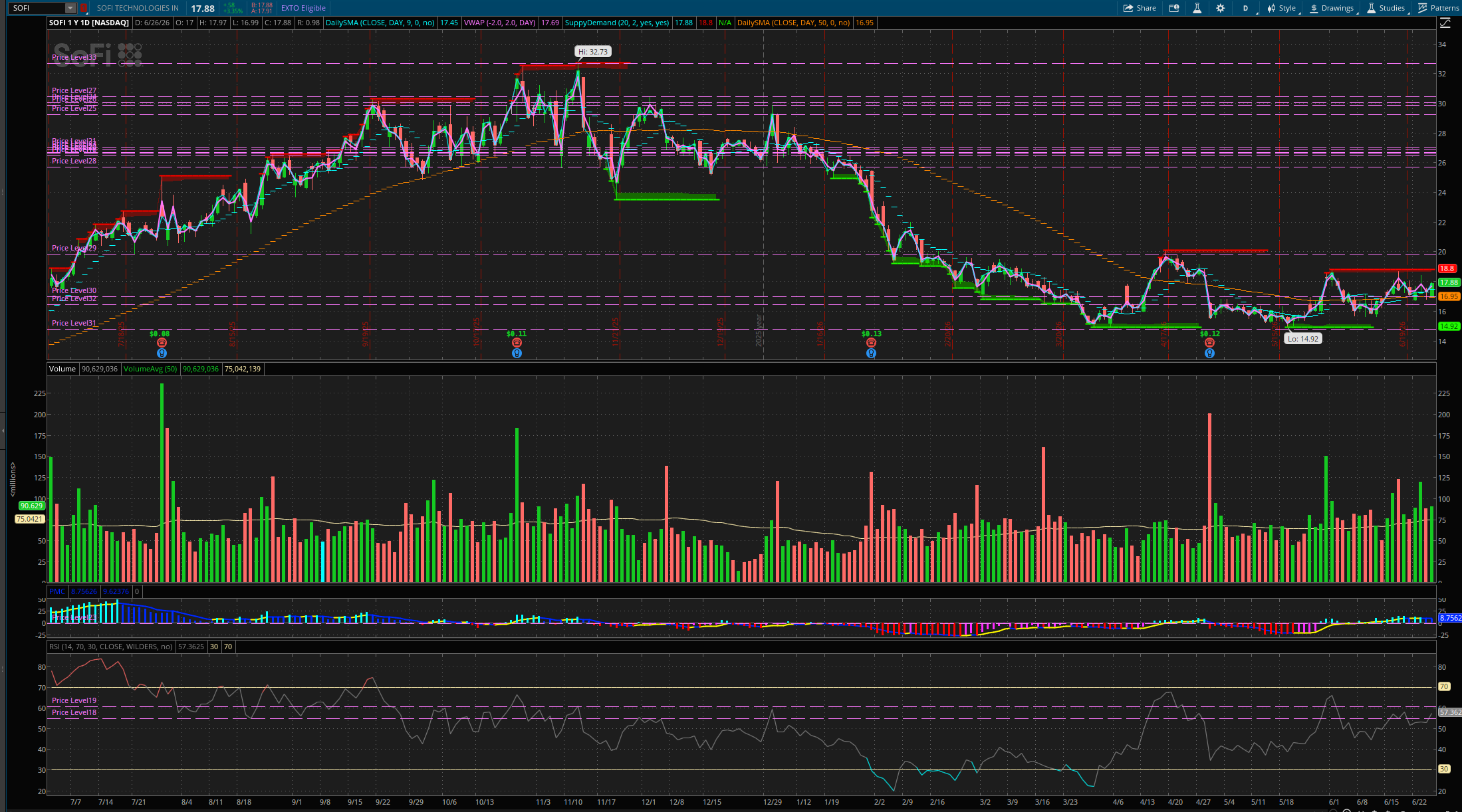Click the Hi: 32.73 price bubble

pos(593,52)
